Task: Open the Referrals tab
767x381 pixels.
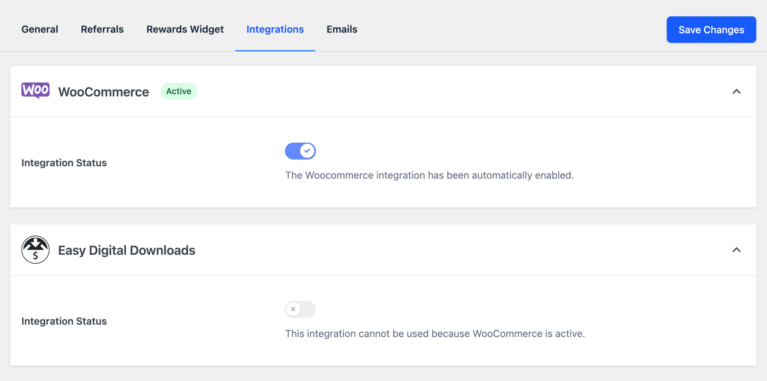Action: pos(102,29)
